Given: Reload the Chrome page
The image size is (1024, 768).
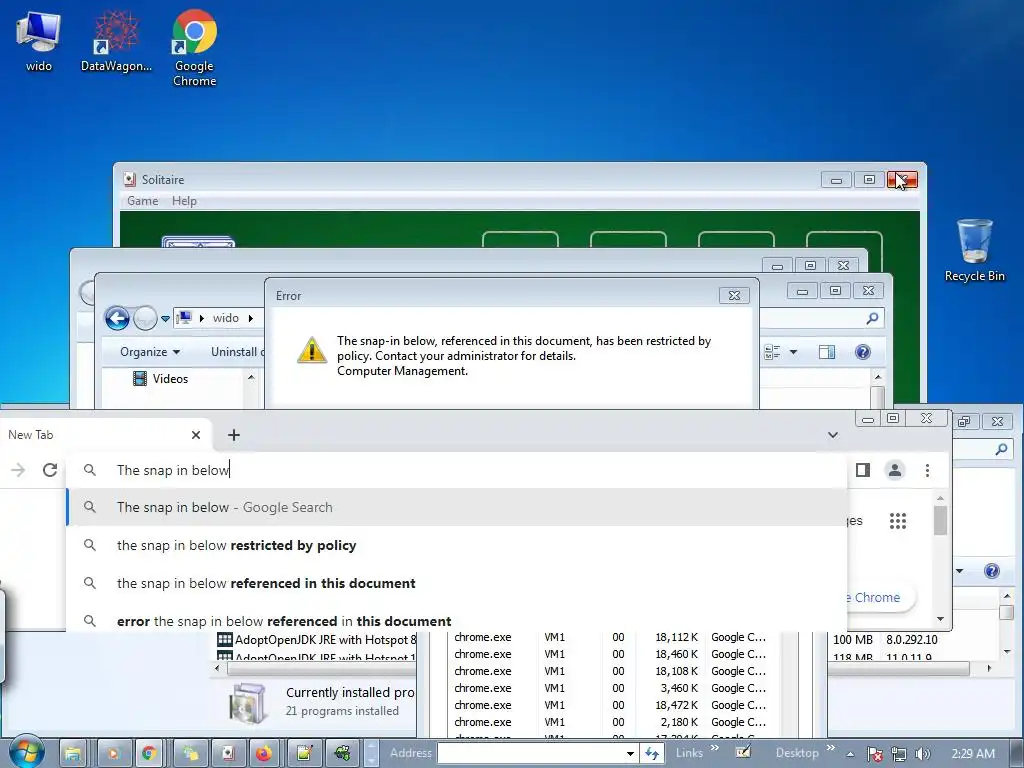Looking at the screenshot, I should tap(50, 470).
